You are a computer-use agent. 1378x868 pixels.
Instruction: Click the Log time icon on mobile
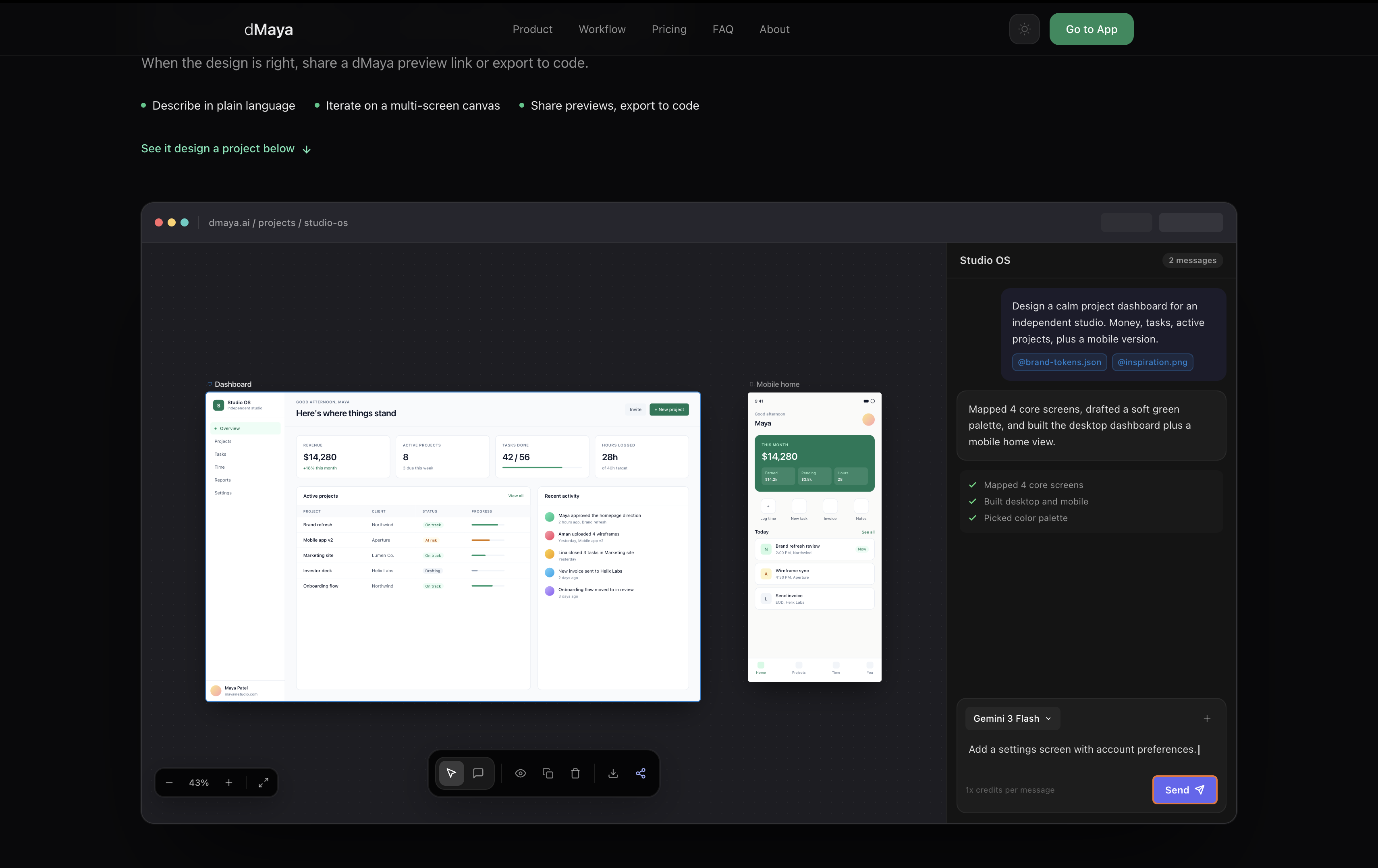coord(768,507)
